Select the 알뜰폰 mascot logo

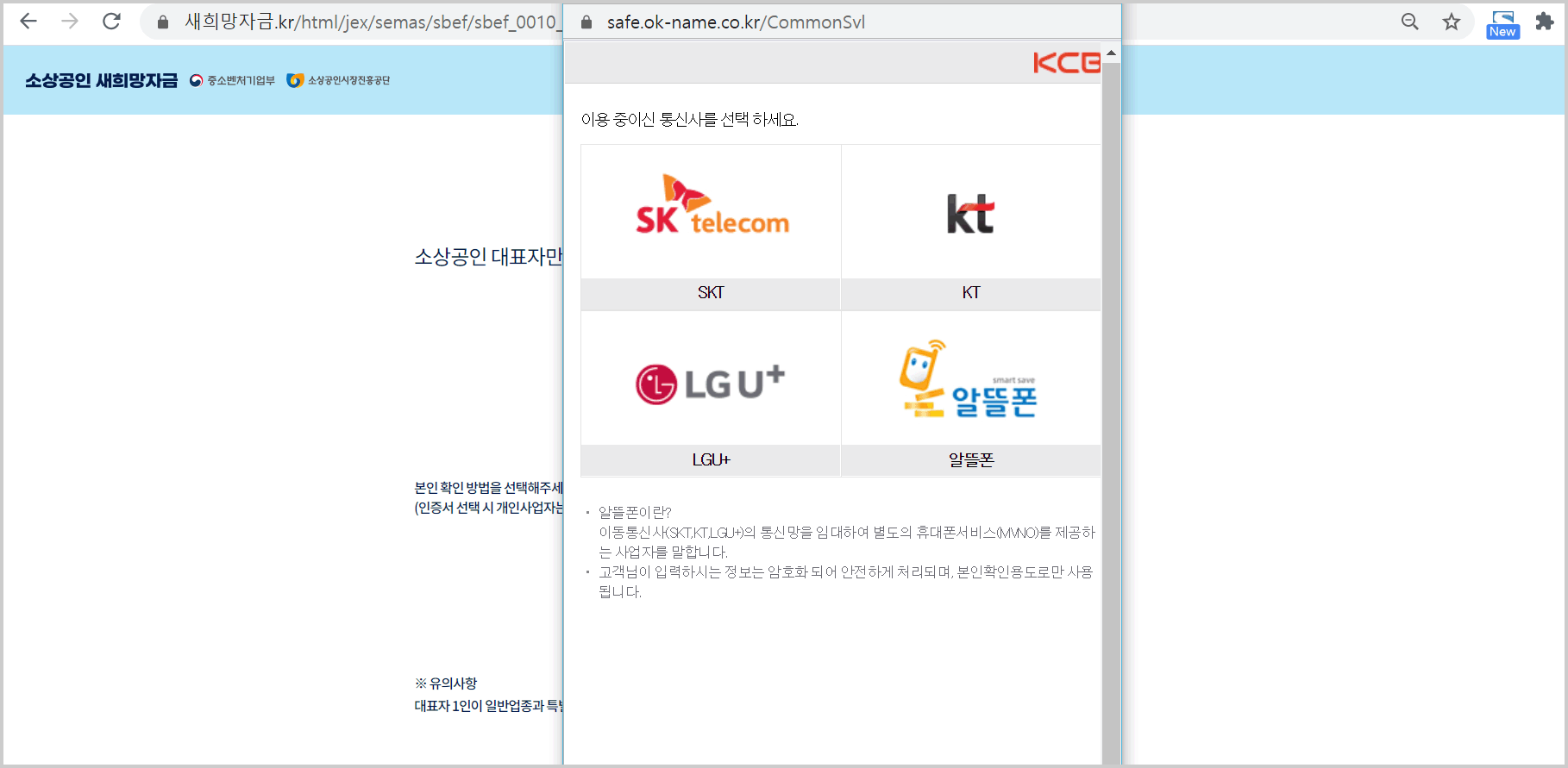coord(968,379)
